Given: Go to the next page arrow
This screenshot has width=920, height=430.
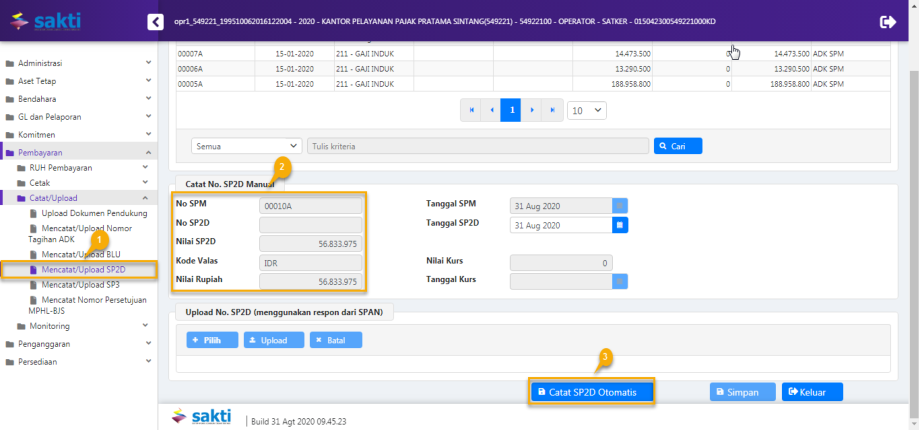Looking at the screenshot, I should (x=531, y=109).
